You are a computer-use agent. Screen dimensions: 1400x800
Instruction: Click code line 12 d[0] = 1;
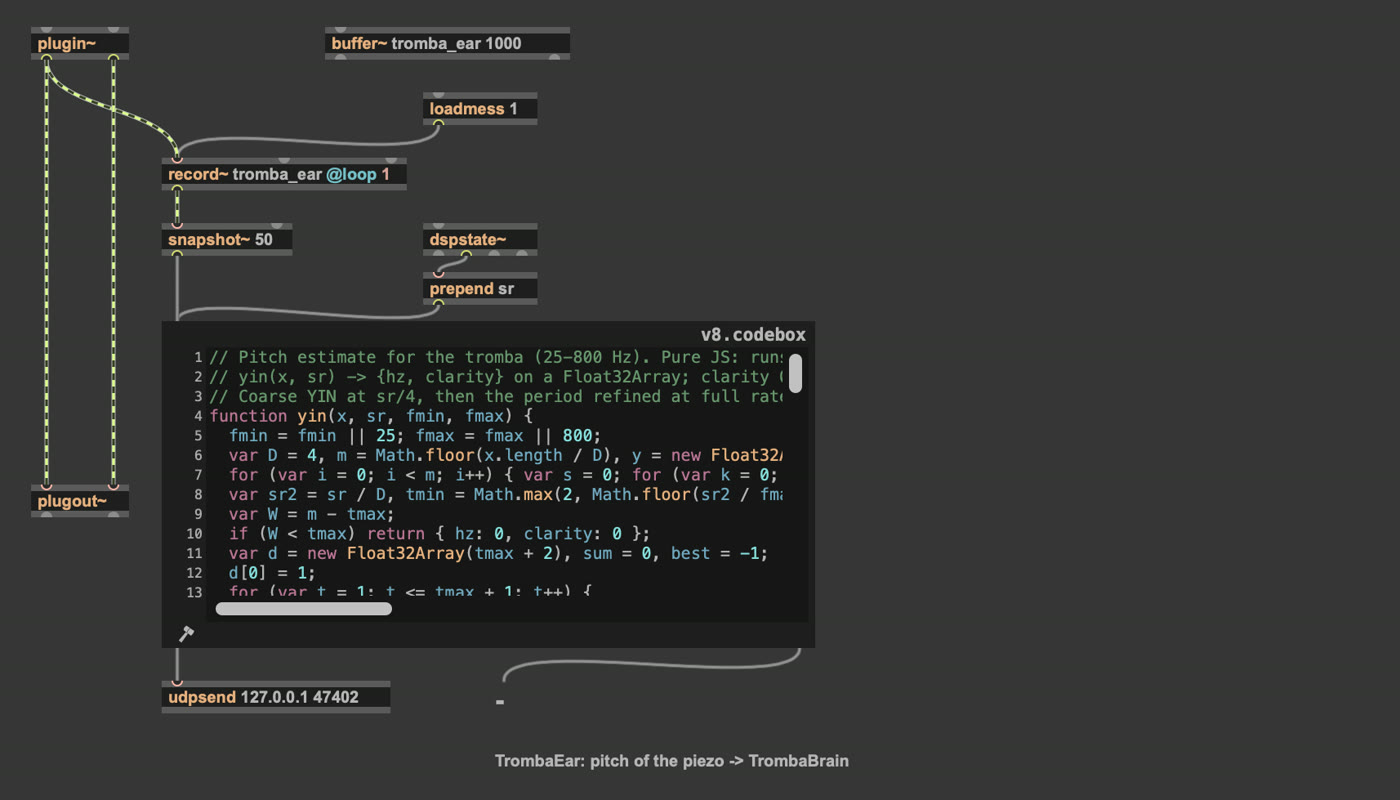coord(272,572)
